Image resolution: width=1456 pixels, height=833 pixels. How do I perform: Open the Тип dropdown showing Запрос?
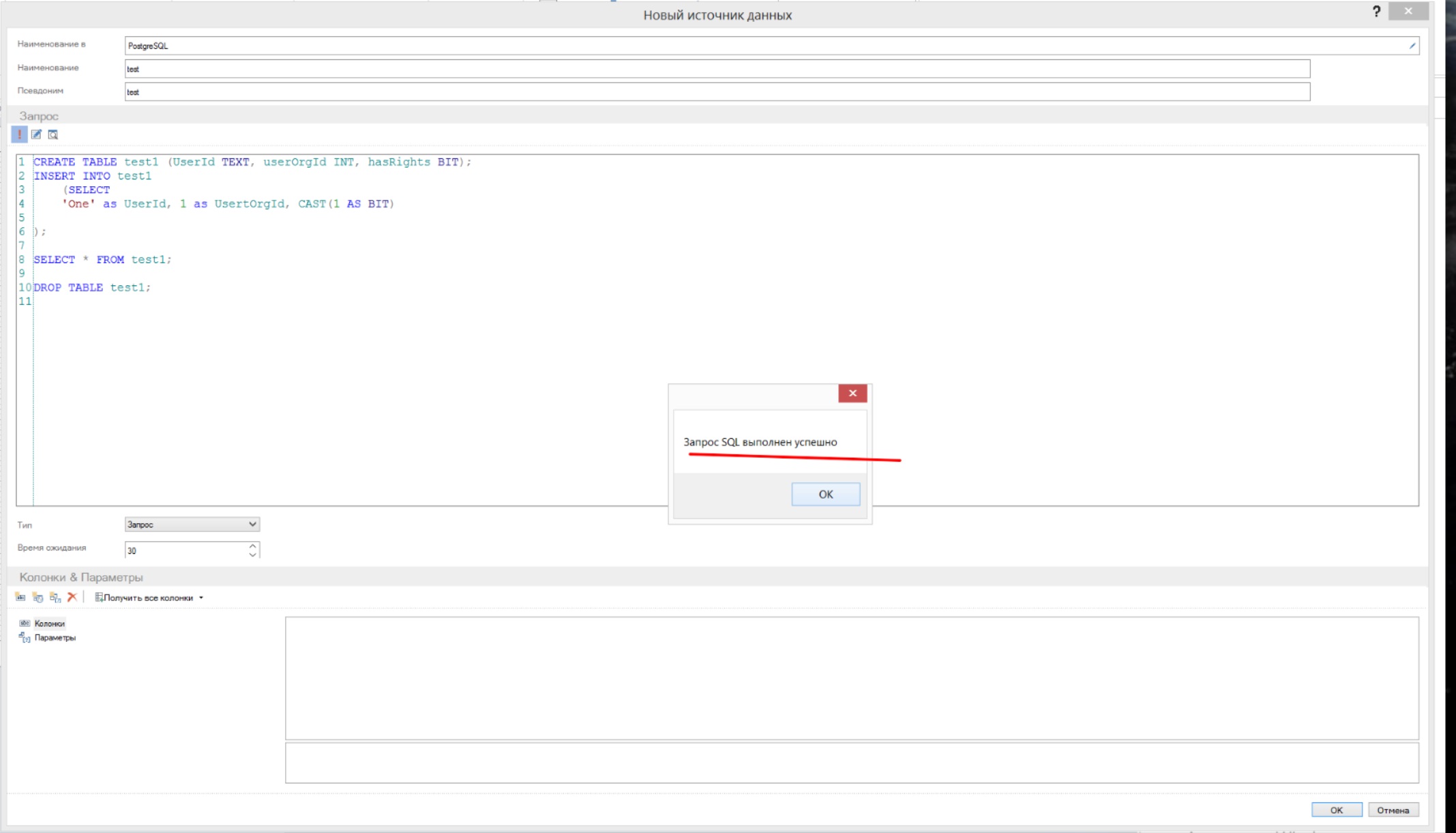(192, 524)
